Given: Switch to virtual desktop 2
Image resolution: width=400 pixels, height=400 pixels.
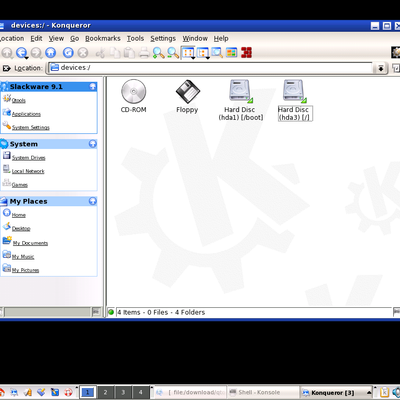Looking at the screenshot, I should [105, 393].
